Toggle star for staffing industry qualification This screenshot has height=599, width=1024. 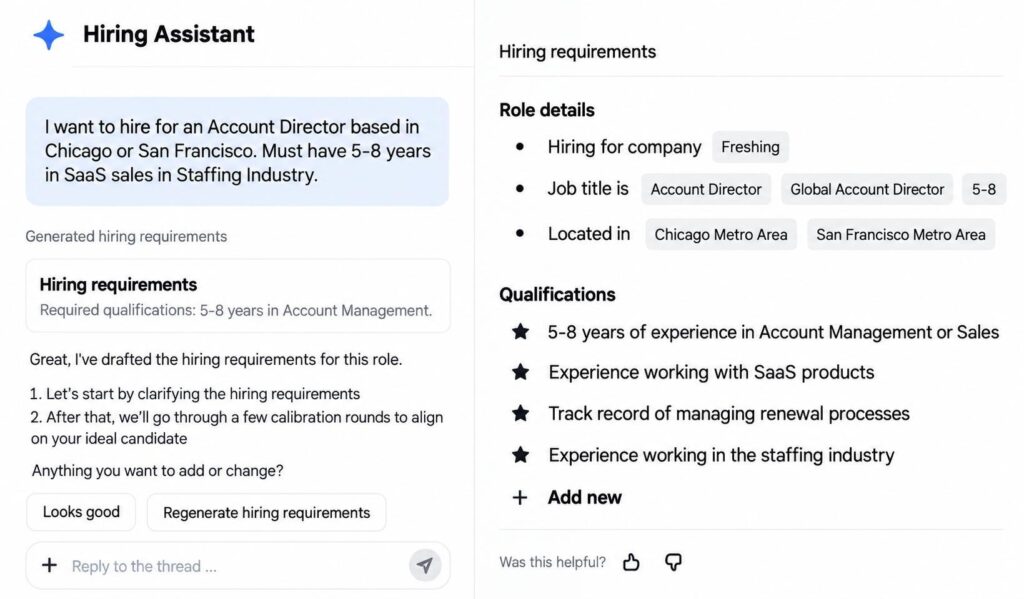tap(520, 455)
